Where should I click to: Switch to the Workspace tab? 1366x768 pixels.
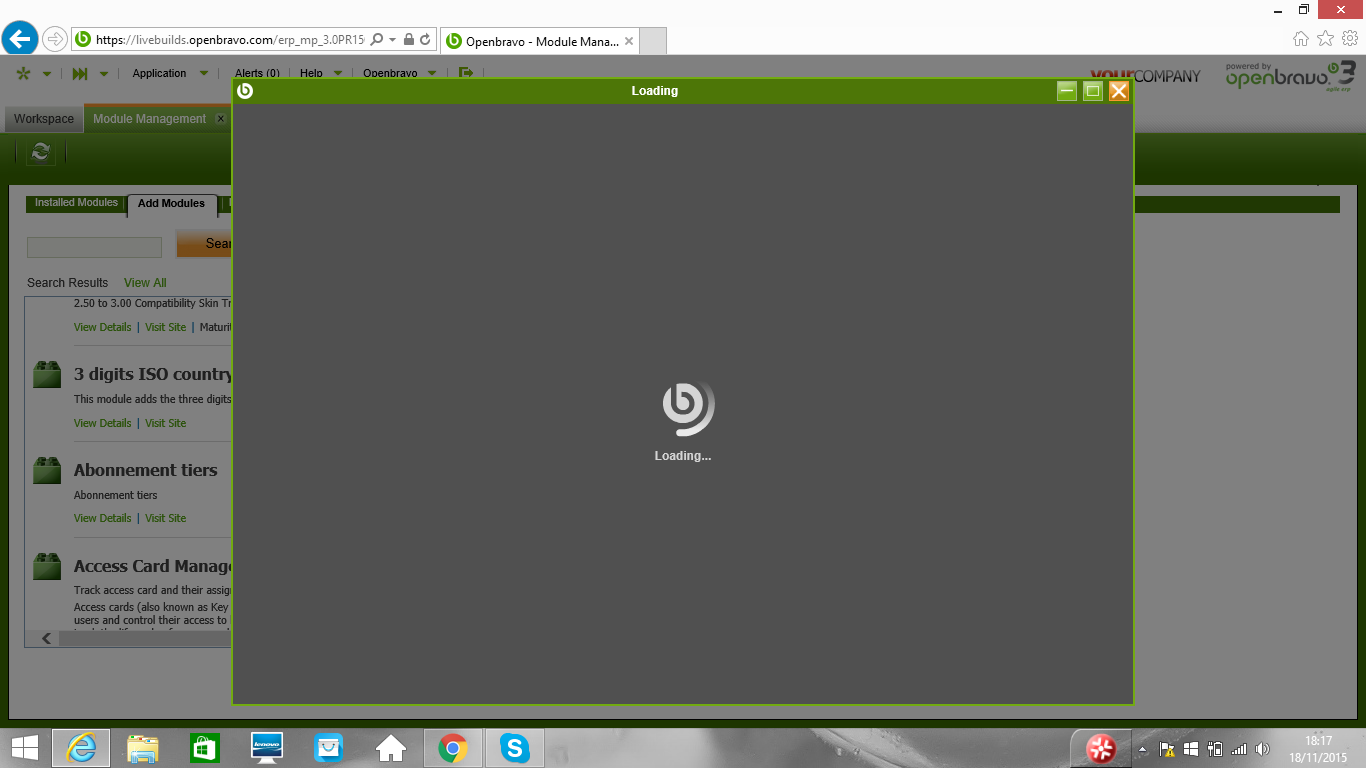coord(44,119)
